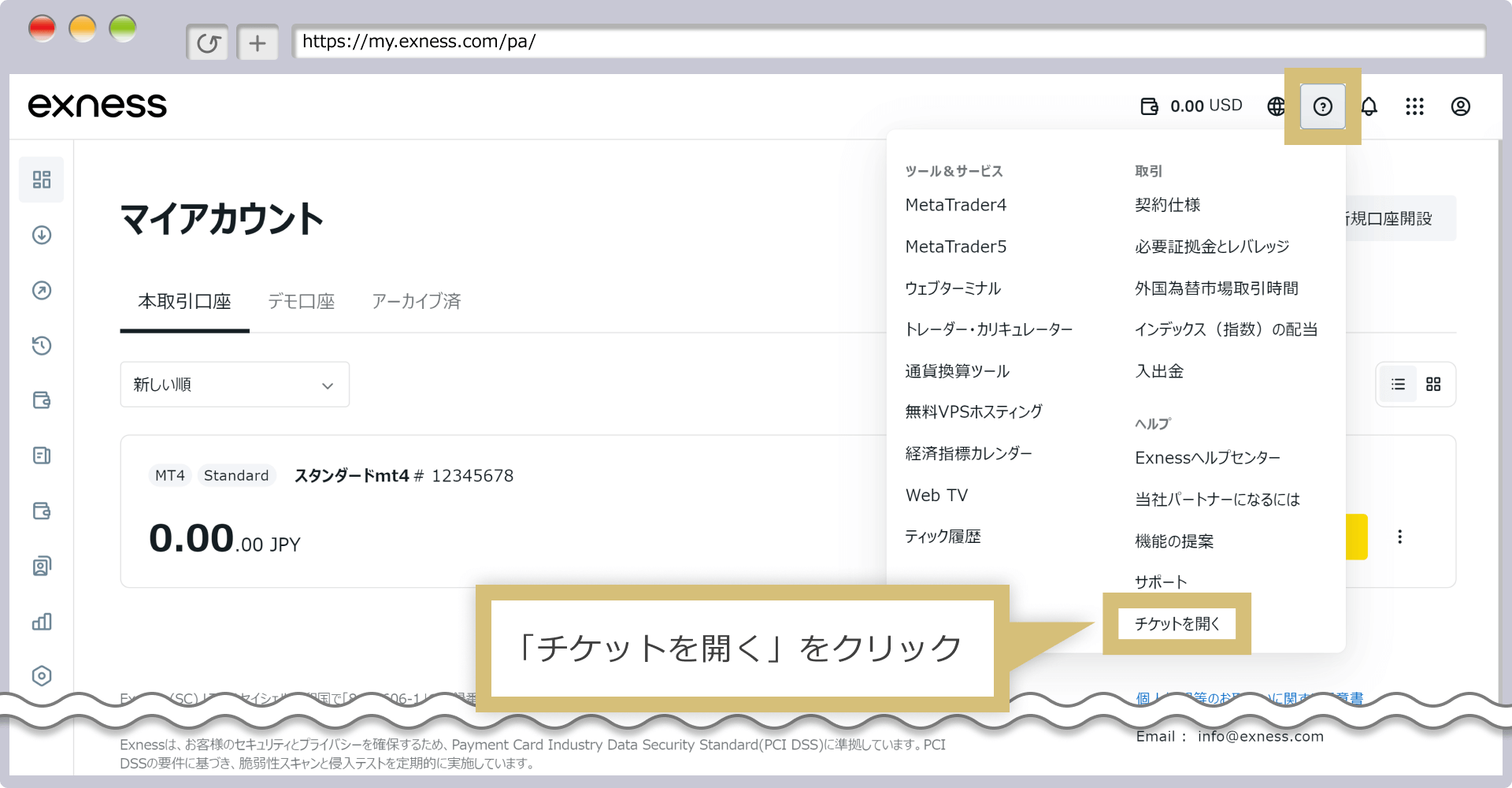Open a new browser tab
Screen dimensions: 1512x788
(x=258, y=43)
